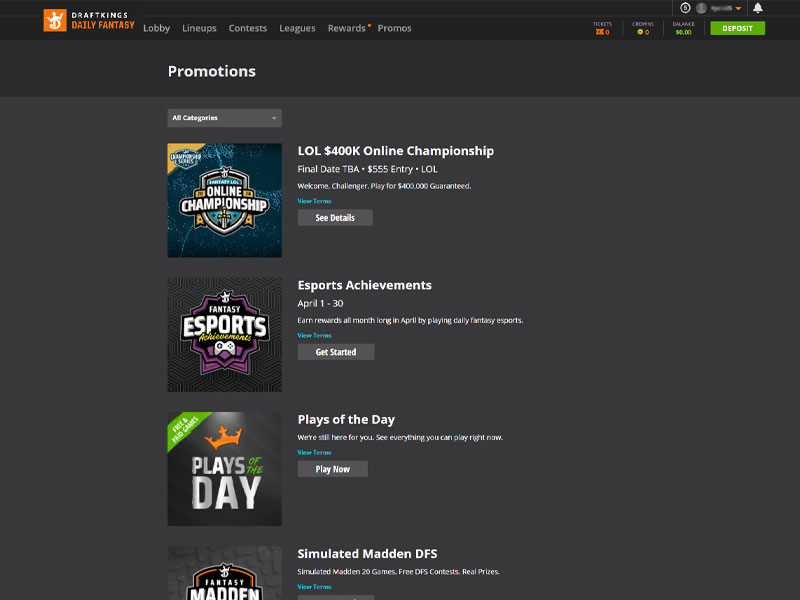The width and height of the screenshot is (800, 600).
Task: Click Get Started for Esports Achievements
Action: 336,352
